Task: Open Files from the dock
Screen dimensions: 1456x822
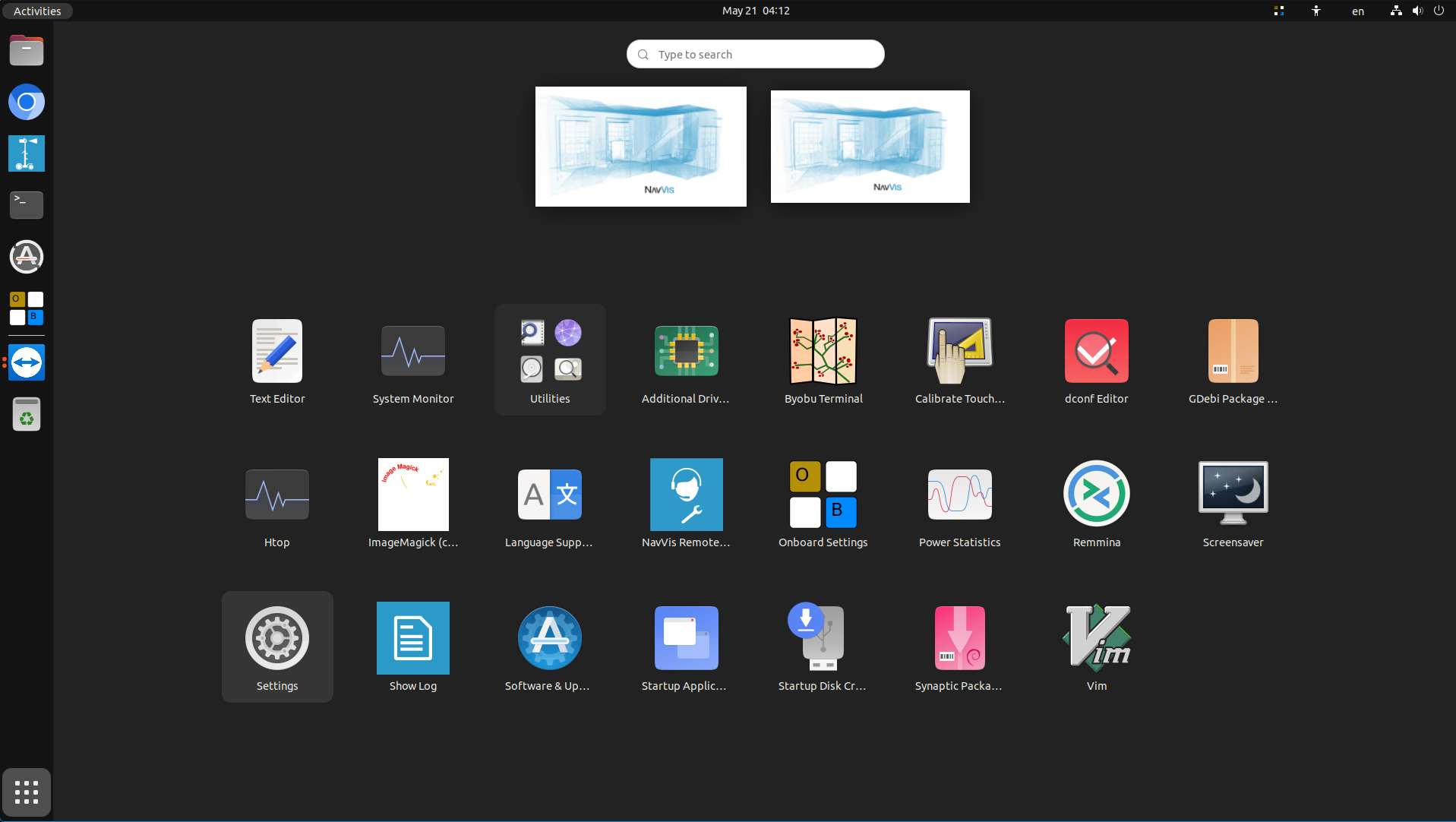Action: tap(27, 51)
